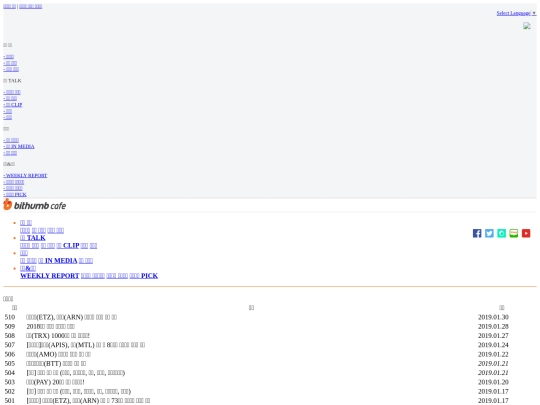
Task: Open post 501 about ETZ, ARN and 73
Action: (x=88, y=401)
